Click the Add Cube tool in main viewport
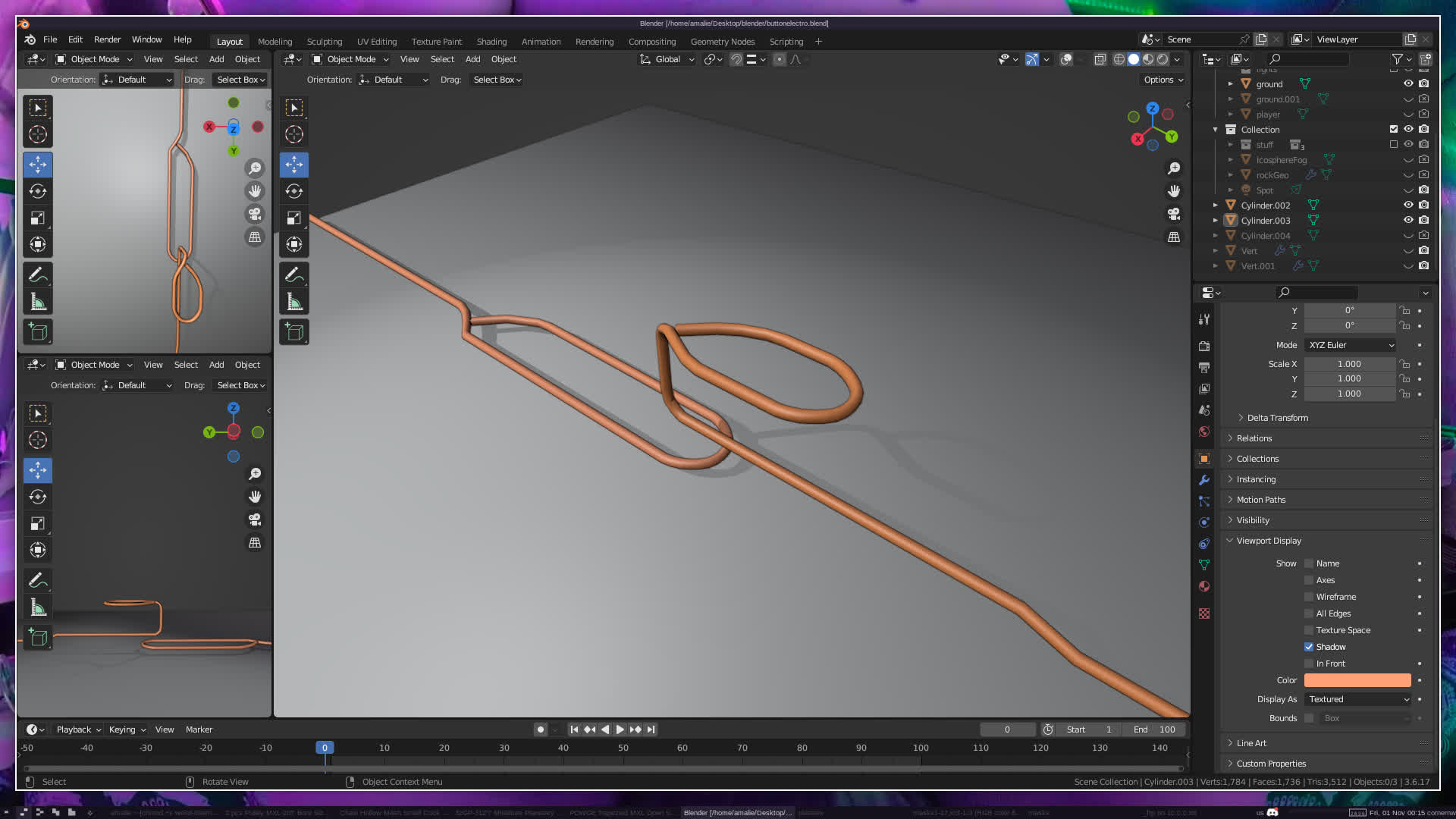Viewport: 1456px width, 819px height. (294, 332)
